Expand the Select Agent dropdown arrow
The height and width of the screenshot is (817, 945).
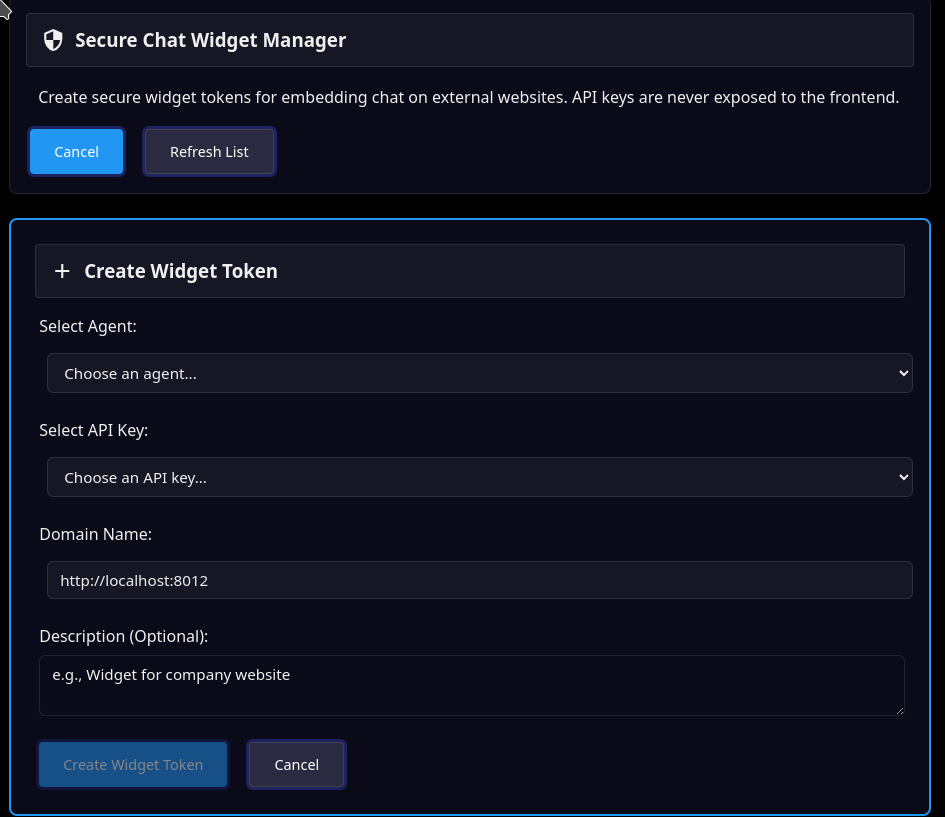903,373
